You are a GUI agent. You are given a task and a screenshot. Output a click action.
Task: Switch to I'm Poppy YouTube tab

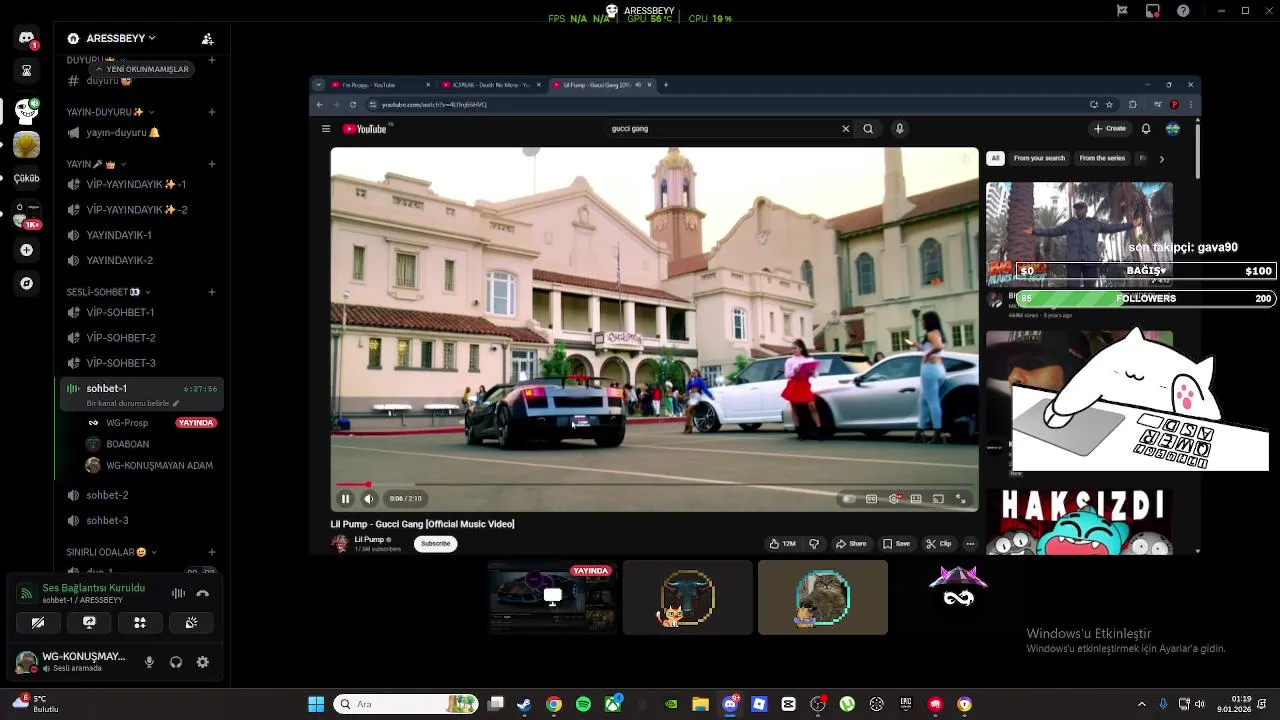click(x=381, y=85)
